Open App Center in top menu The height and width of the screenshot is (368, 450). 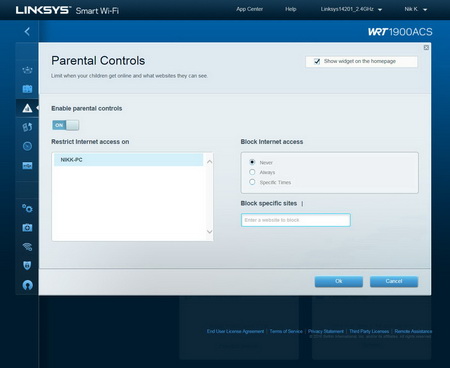tap(250, 9)
